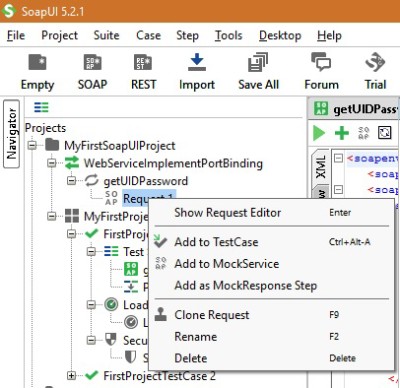Click the green plus add icon

coord(342,133)
